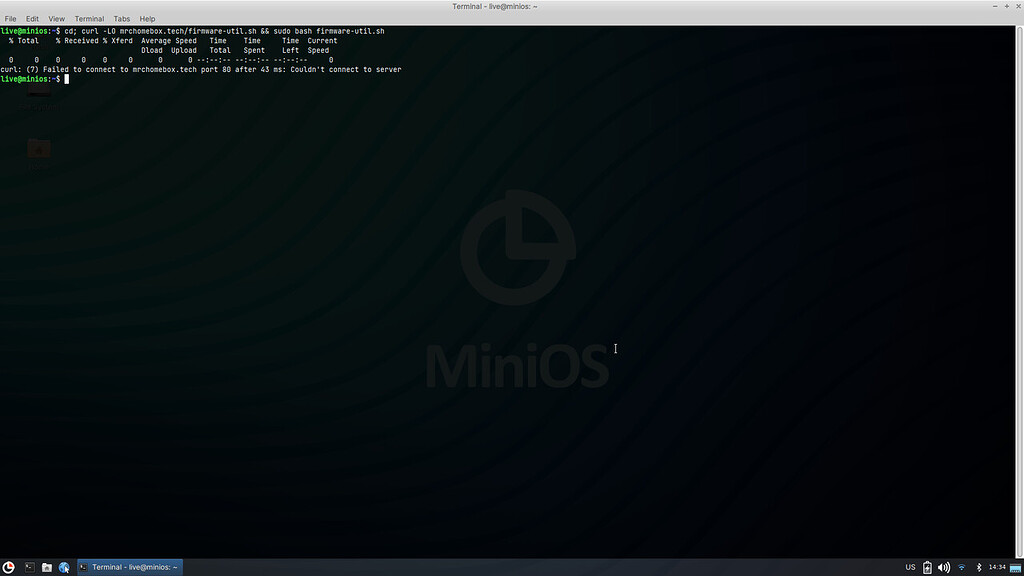The width and height of the screenshot is (1024, 576).
Task: Open the Tabs menu
Action: (122, 18)
